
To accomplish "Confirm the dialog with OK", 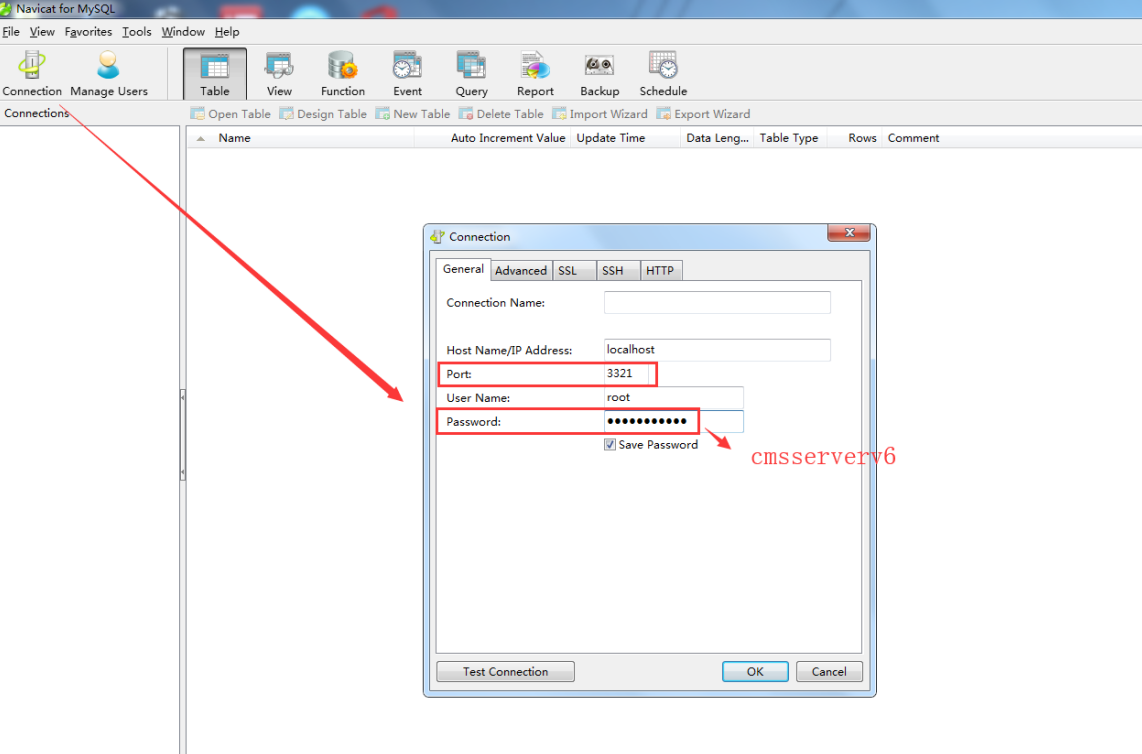I will tap(755, 672).
